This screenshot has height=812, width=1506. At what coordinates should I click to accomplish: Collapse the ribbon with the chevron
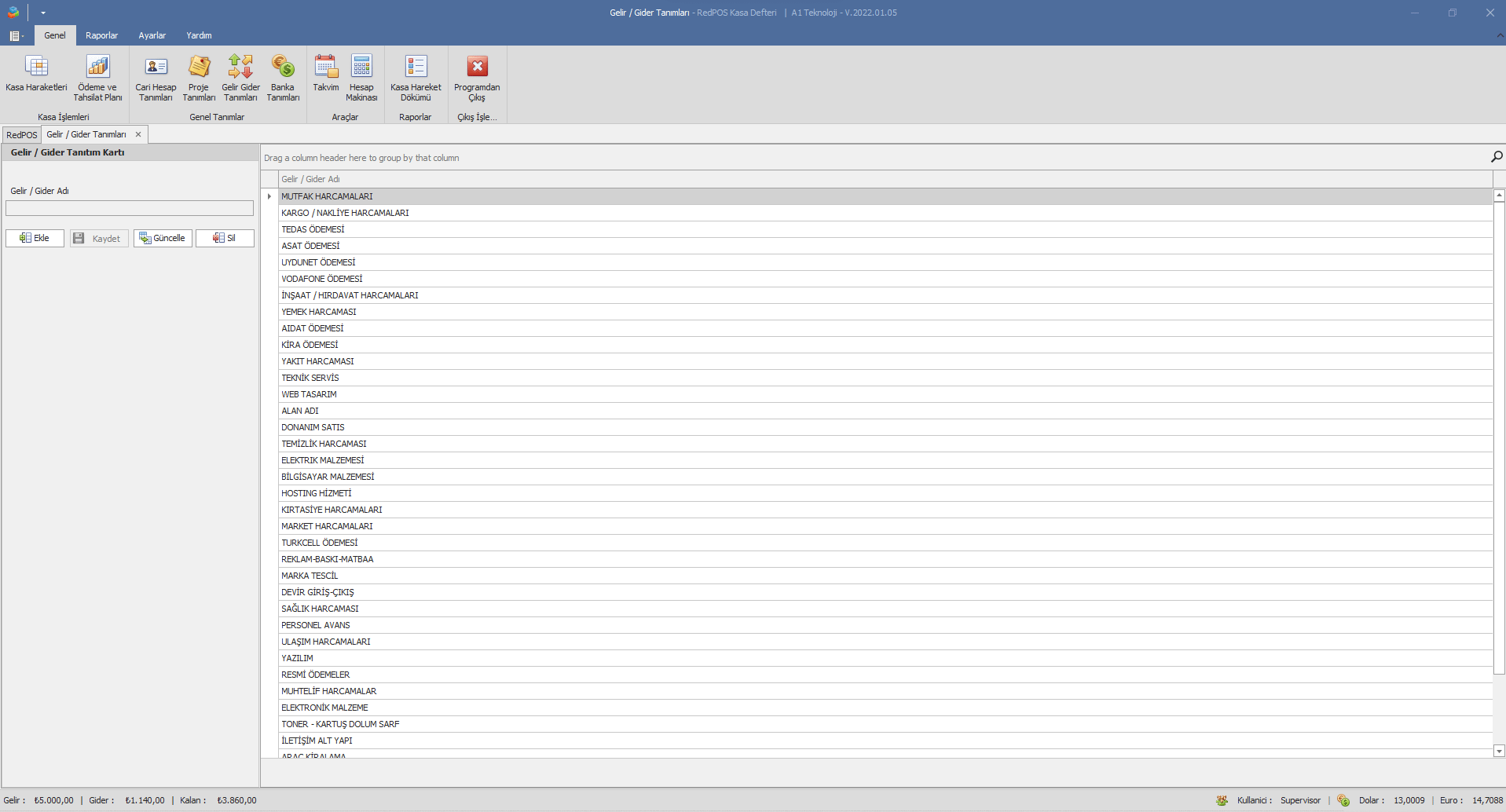click(x=1500, y=35)
